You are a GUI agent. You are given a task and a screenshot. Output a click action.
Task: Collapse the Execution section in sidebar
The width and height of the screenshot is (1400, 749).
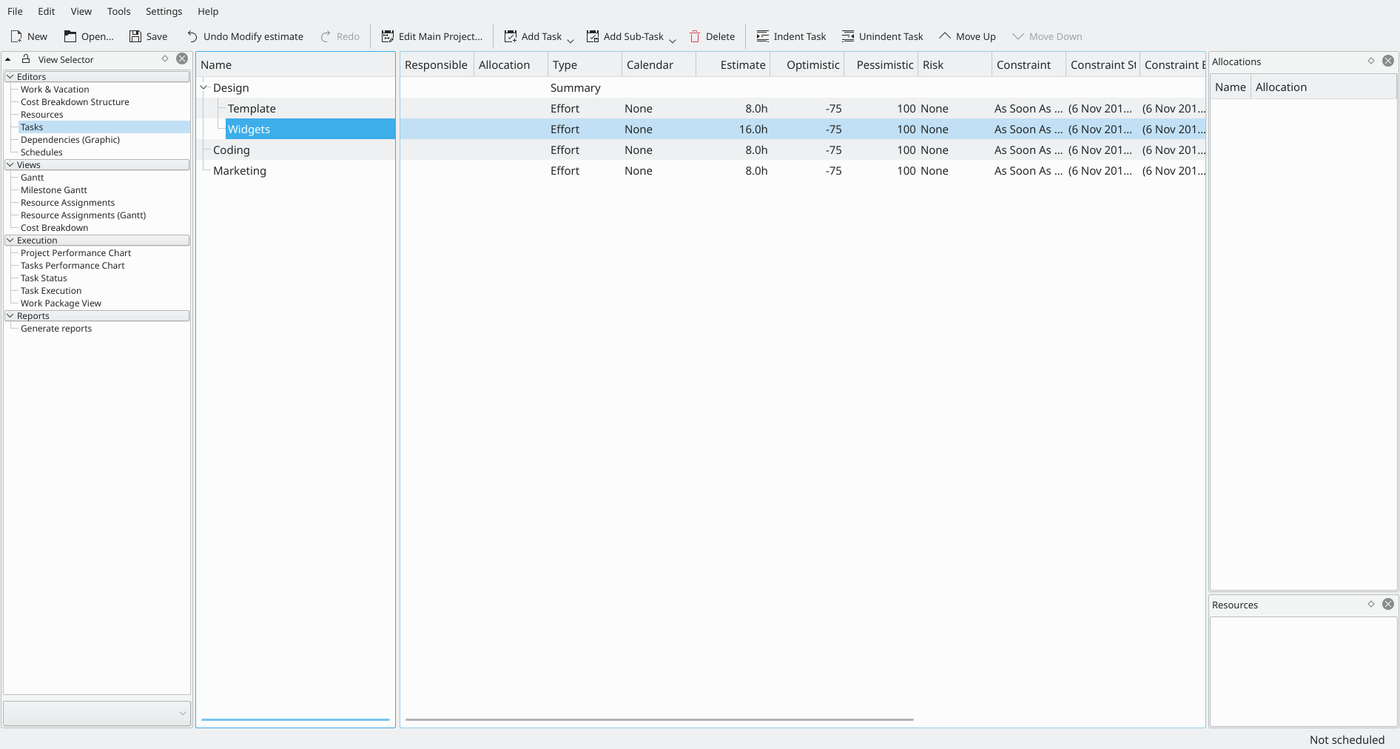[x=10, y=240]
